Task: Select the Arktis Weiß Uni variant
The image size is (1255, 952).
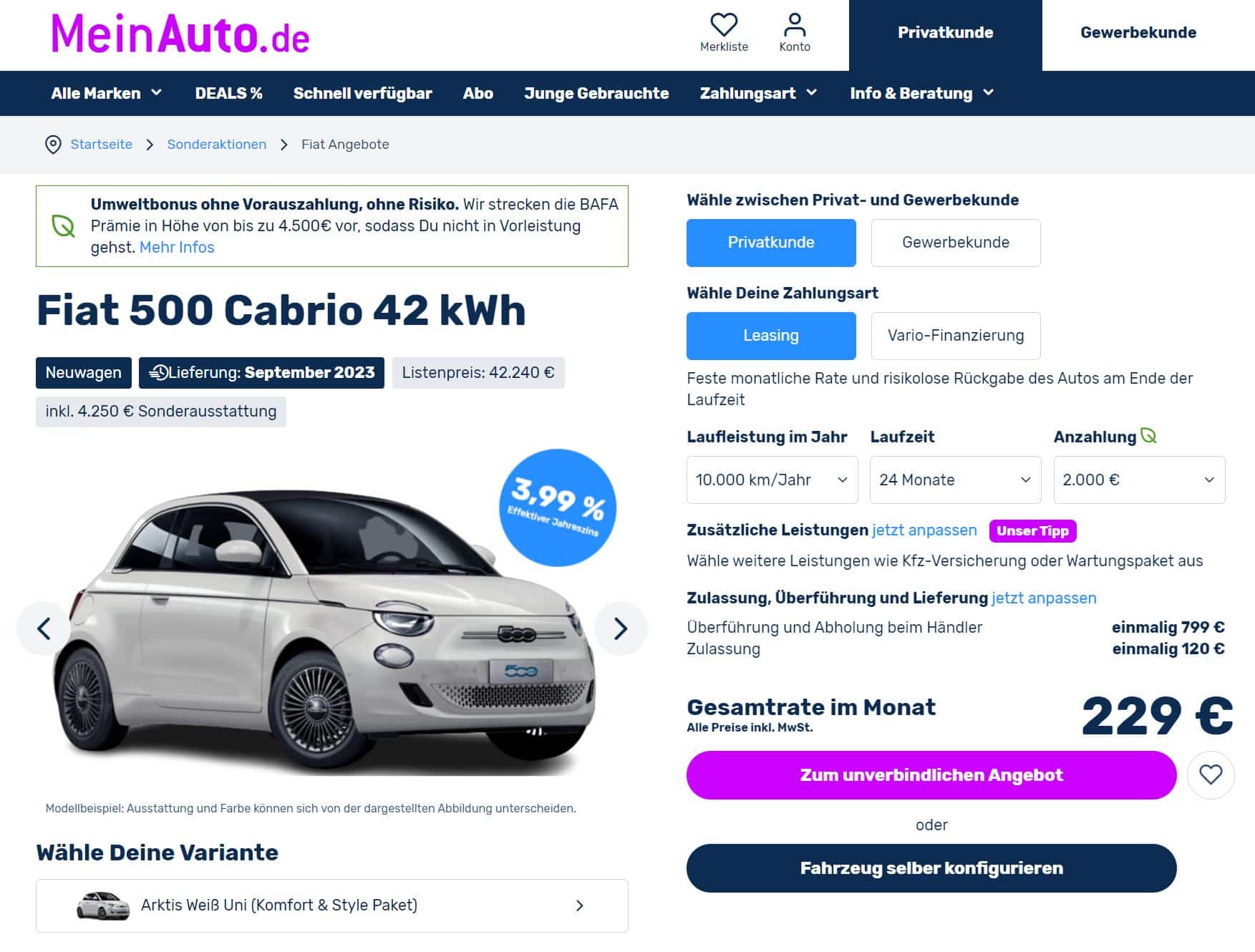Action: [x=332, y=905]
